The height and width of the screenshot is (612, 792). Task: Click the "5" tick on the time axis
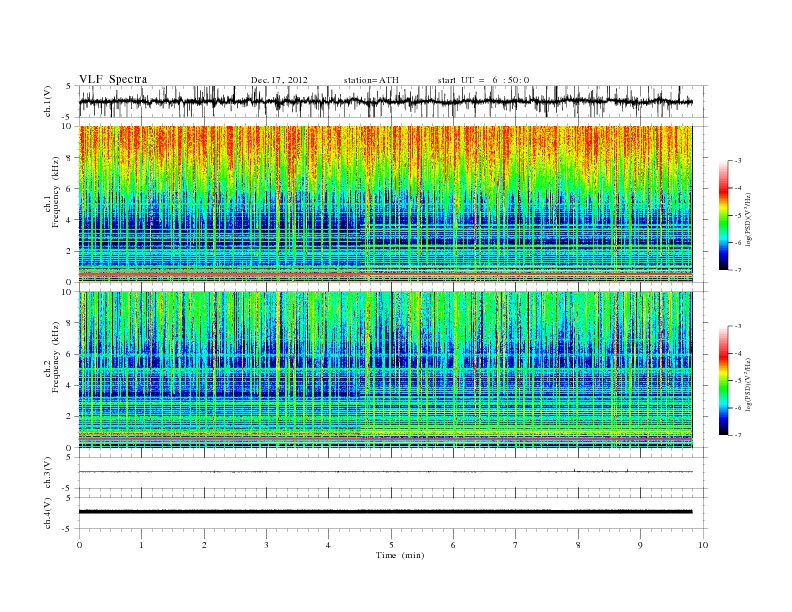(x=391, y=545)
